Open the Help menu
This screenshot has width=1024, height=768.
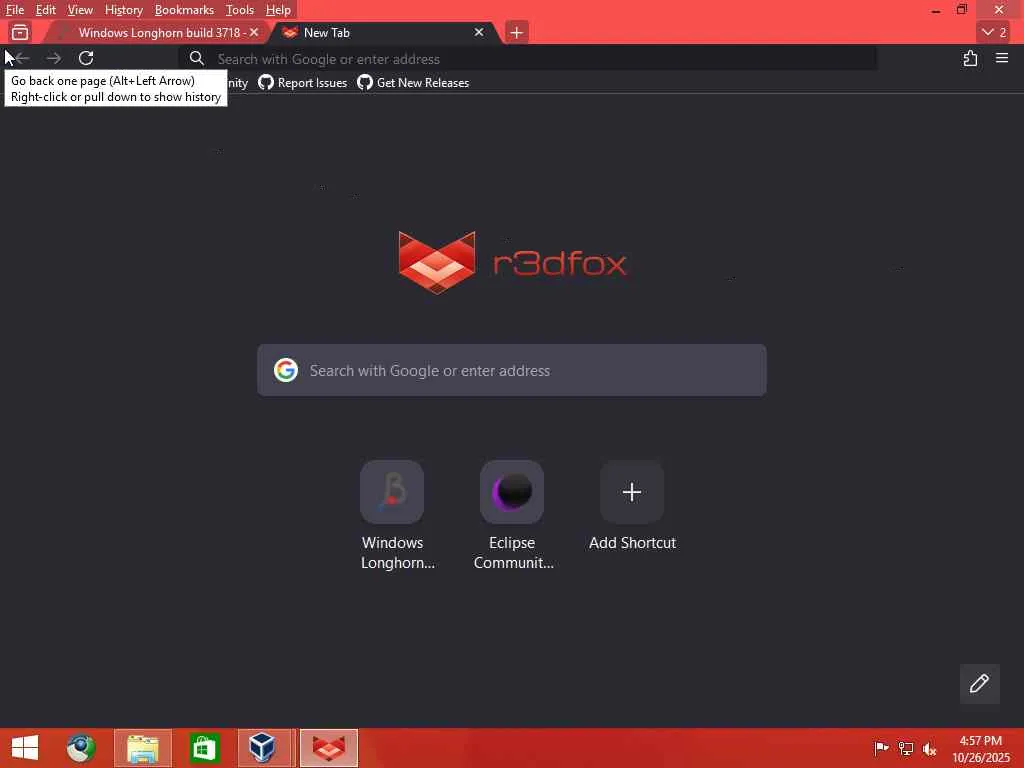tap(278, 10)
